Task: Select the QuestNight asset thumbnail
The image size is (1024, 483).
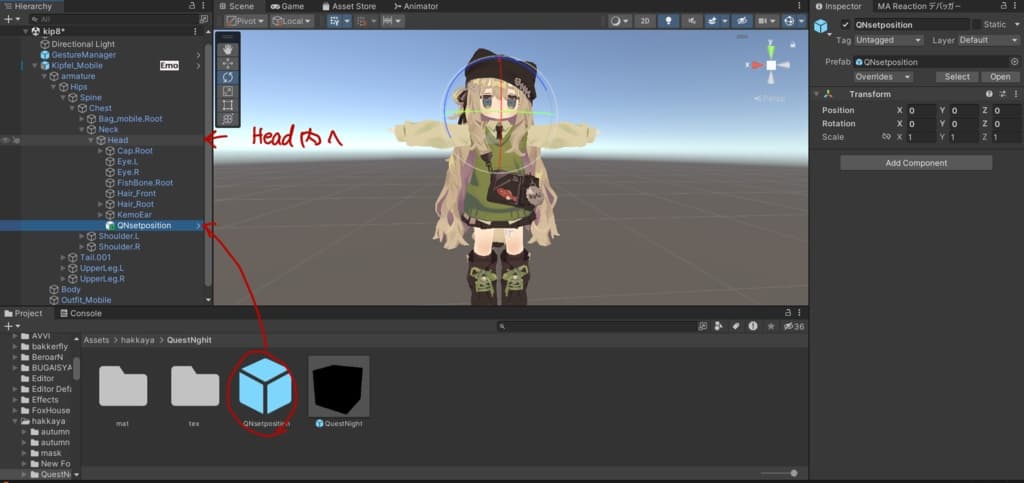Action: click(x=339, y=386)
